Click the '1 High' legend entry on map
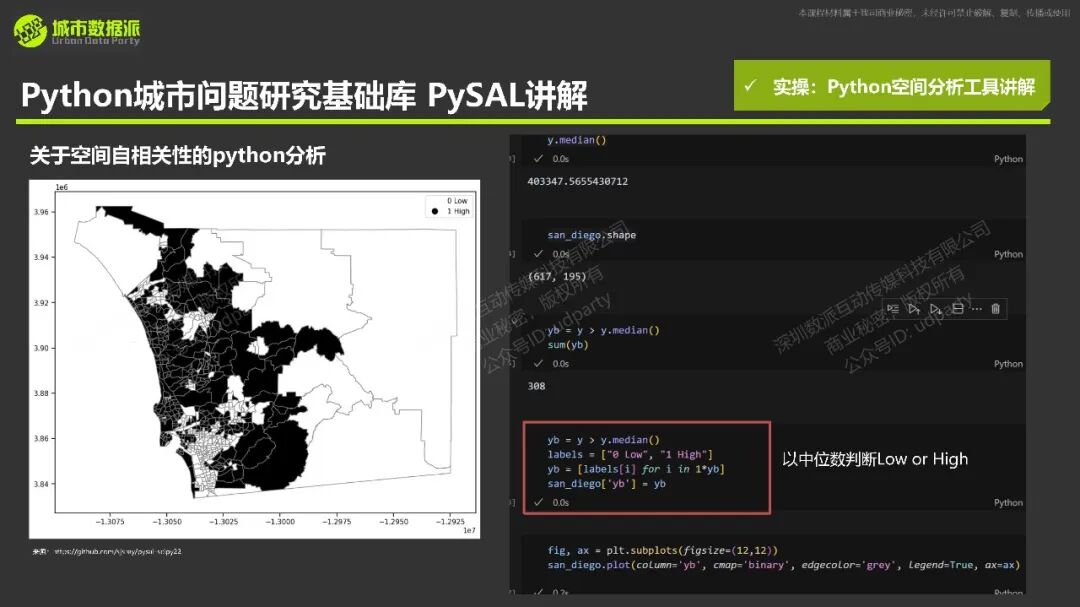The width and height of the screenshot is (1080, 607). [451, 212]
